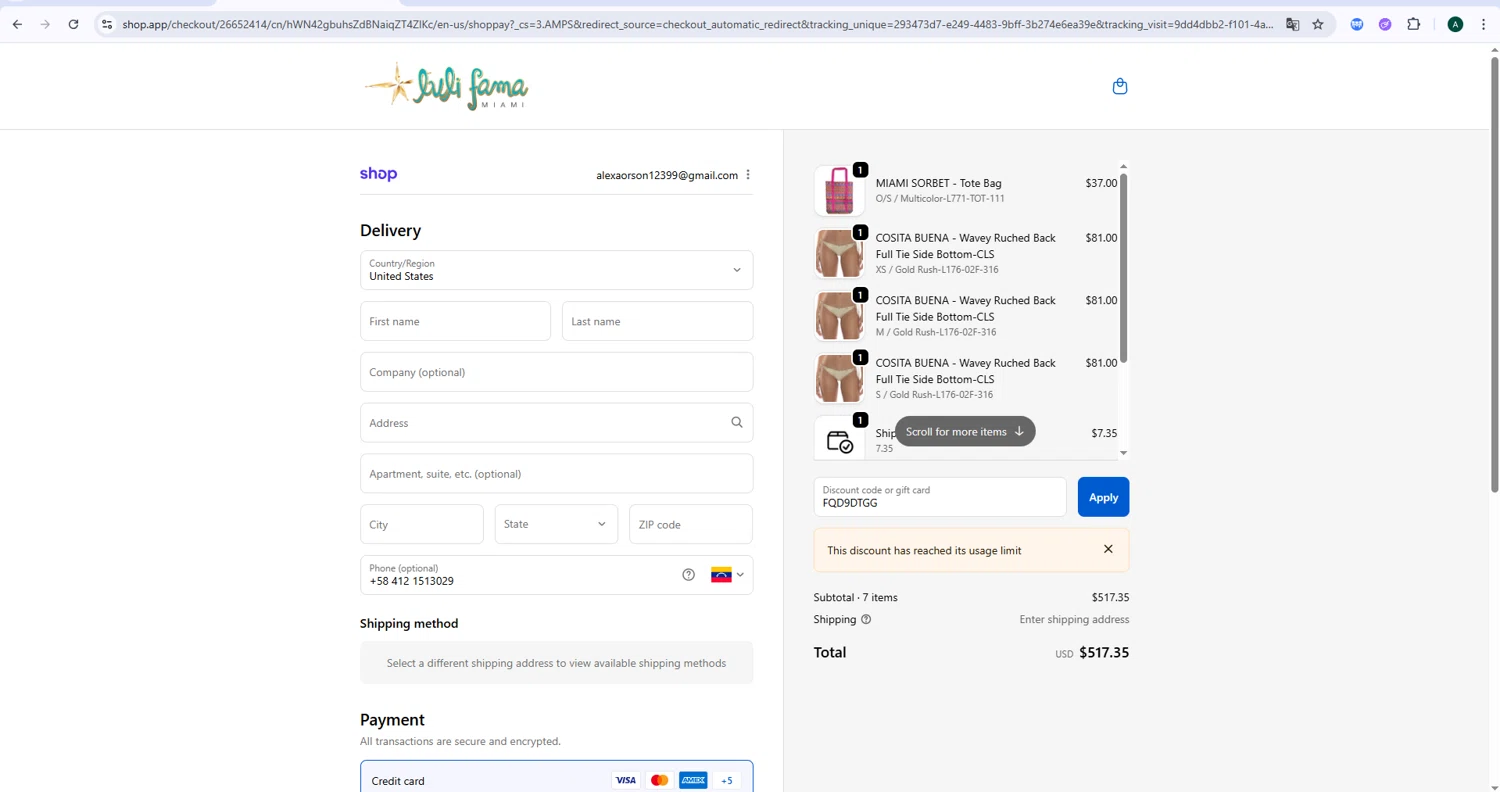Viewport: 1500px width, 792px height.
Task: Click the $7.35 shipping protection price
Action: (x=1104, y=433)
